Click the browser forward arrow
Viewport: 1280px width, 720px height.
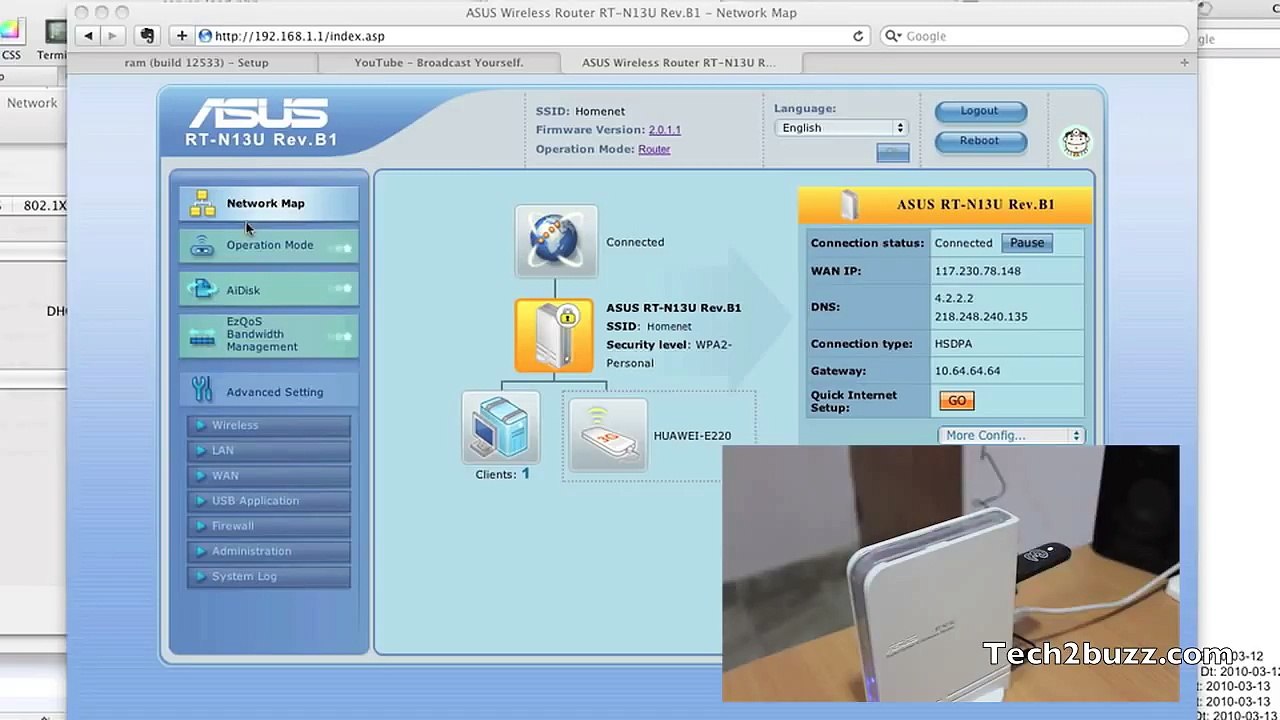pyautogui.click(x=112, y=36)
